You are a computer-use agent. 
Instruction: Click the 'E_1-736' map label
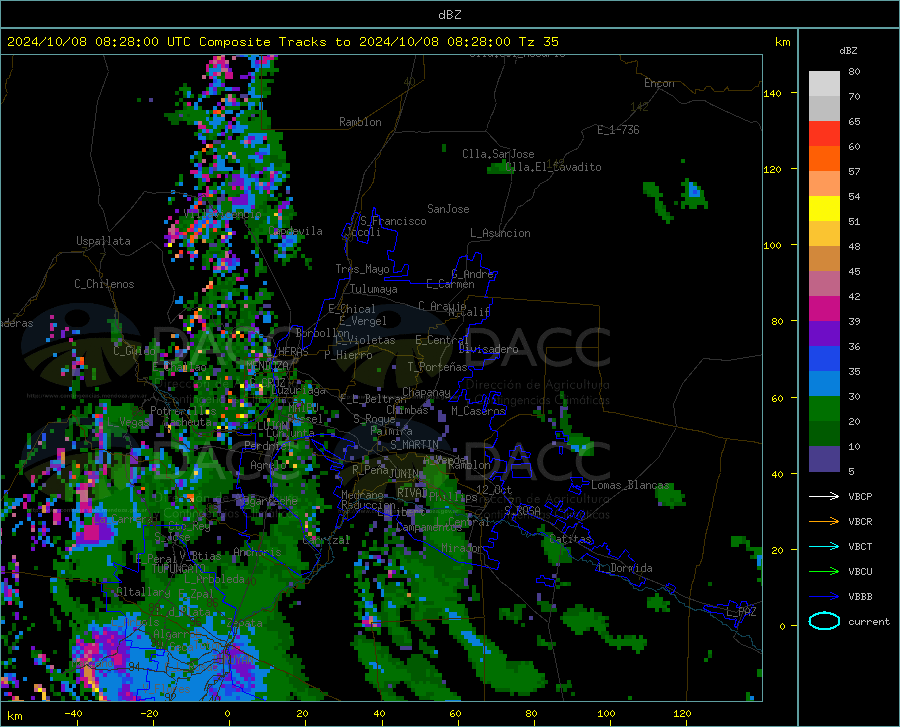[618, 130]
